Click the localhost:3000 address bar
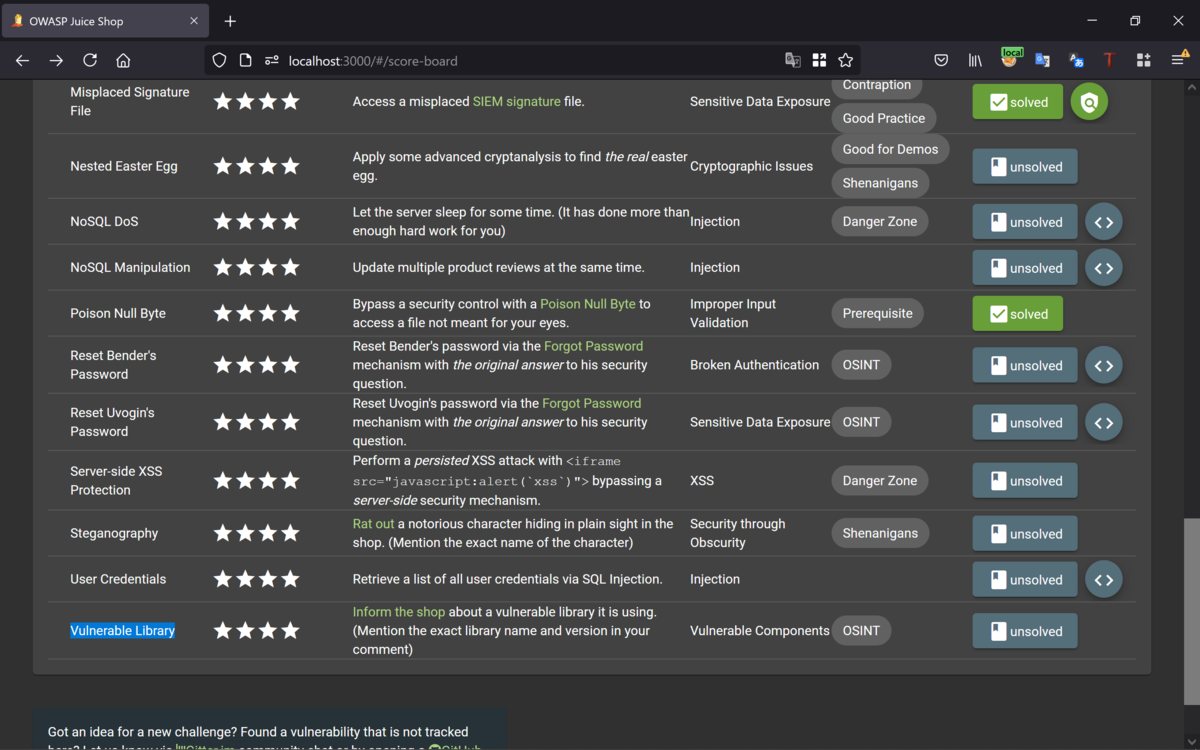This screenshot has height=750, width=1200. tap(530, 60)
